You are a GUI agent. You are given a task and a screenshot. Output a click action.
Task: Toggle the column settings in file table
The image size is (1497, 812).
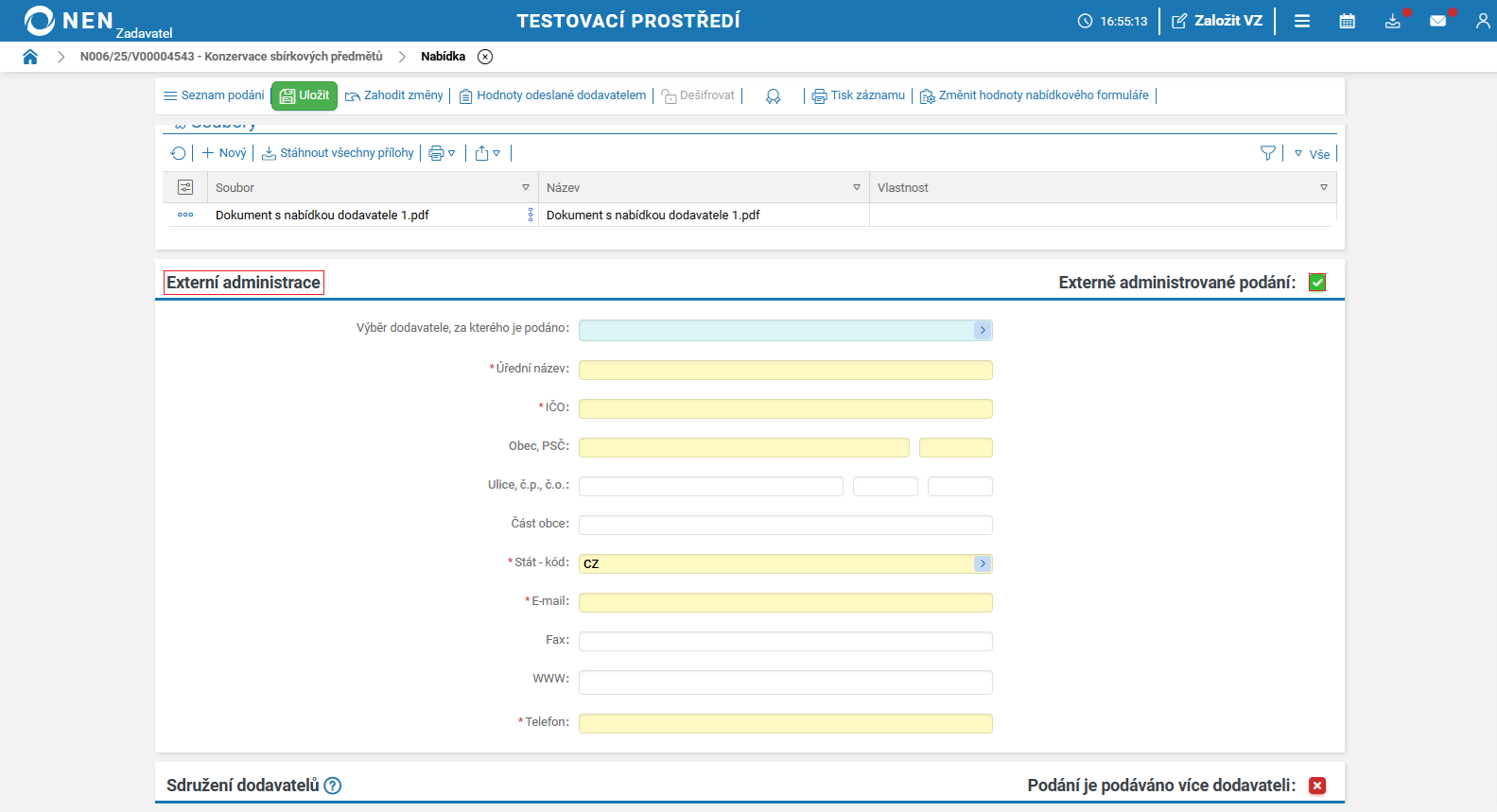[x=185, y=187]
